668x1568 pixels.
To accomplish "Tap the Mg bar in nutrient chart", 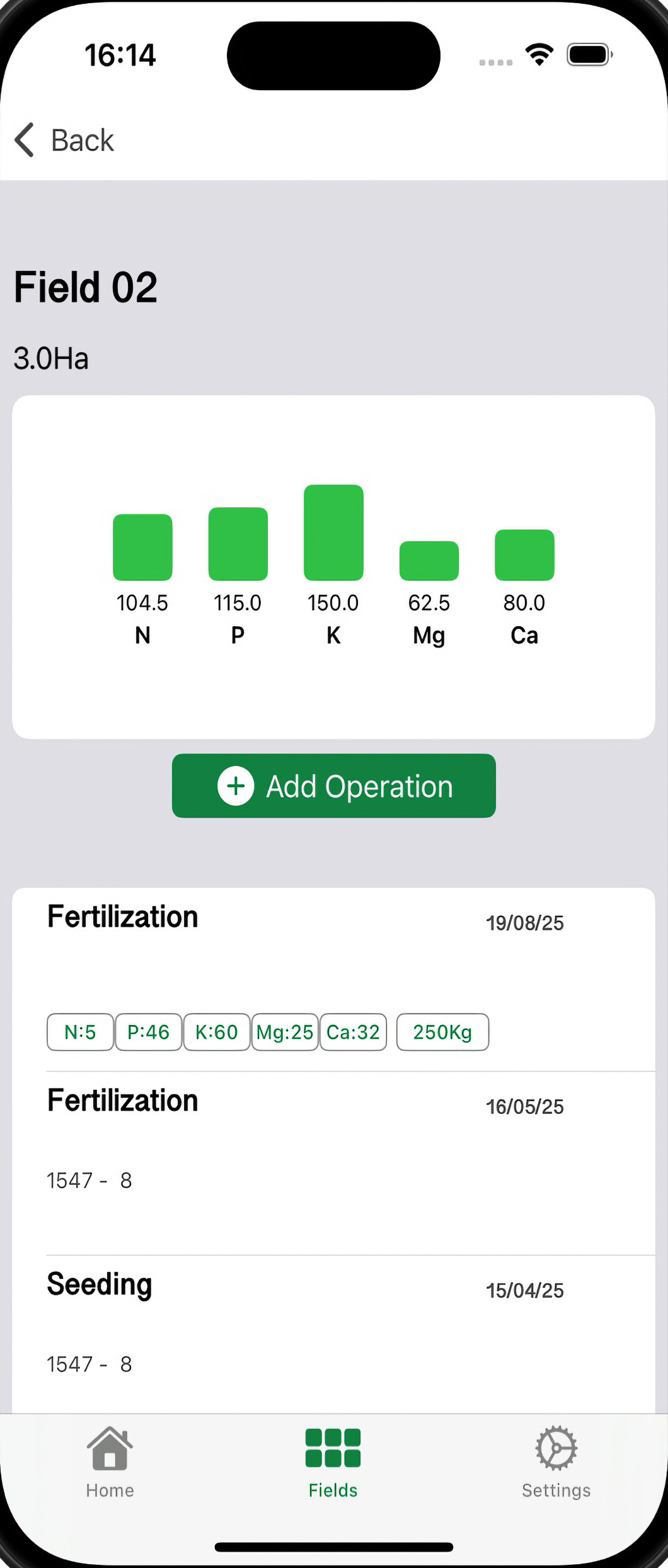I will pyautogui.click(x=429, y=560).
